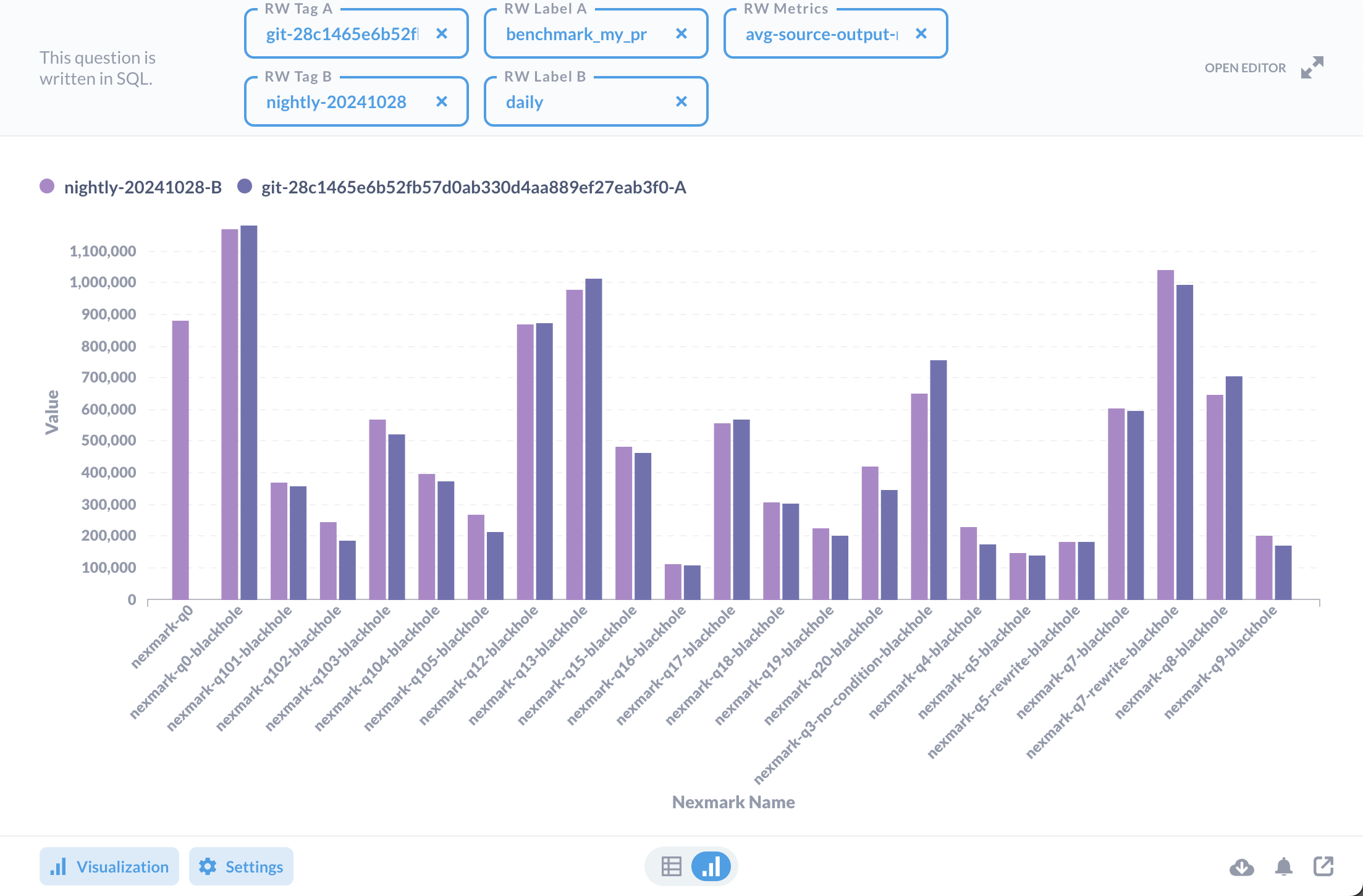Select the nexmark-q9-blackhole nightly bar
The width and height of the screenshot is (1363, 896).
1264,567
